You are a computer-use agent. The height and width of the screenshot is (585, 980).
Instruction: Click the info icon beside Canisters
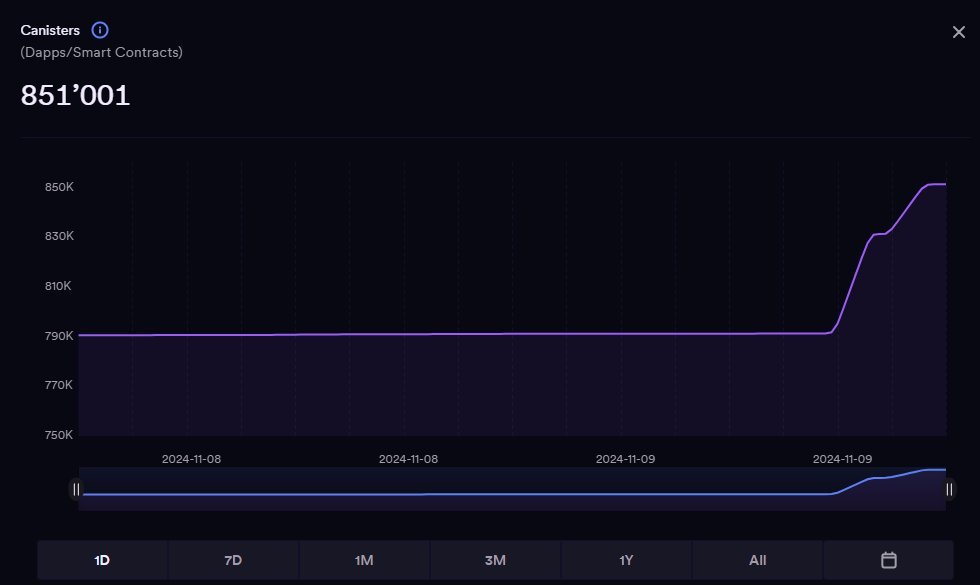tap(100, 30)
